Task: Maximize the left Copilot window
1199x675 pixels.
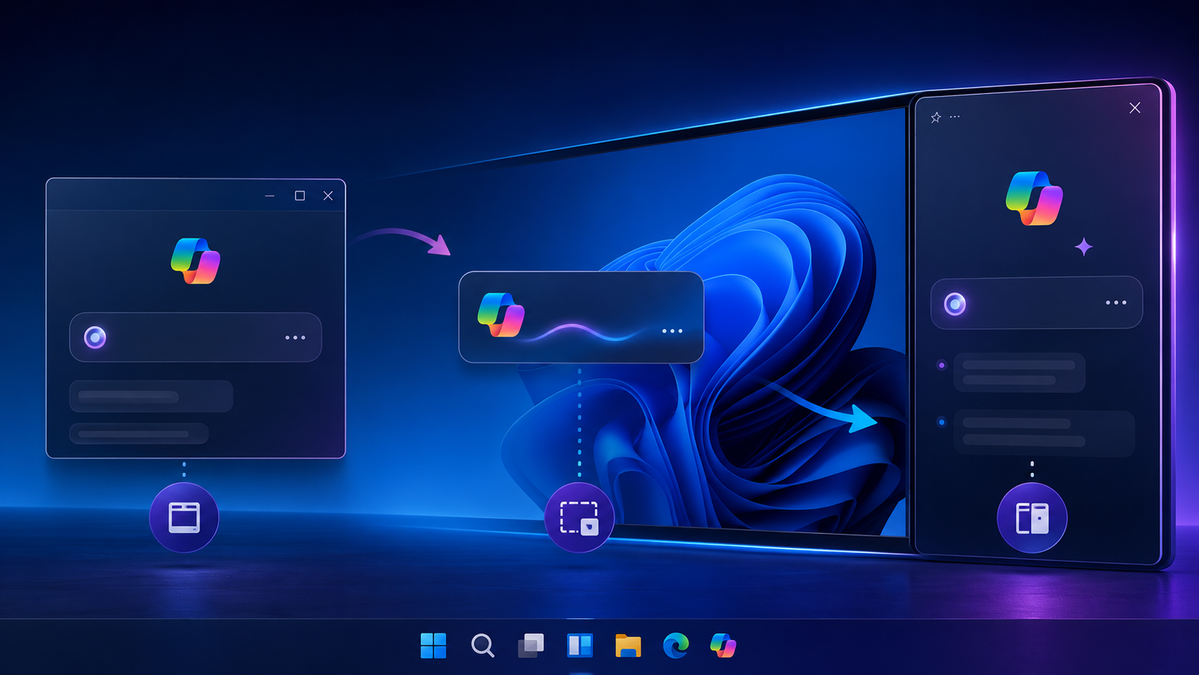Action: coord(300,196)
